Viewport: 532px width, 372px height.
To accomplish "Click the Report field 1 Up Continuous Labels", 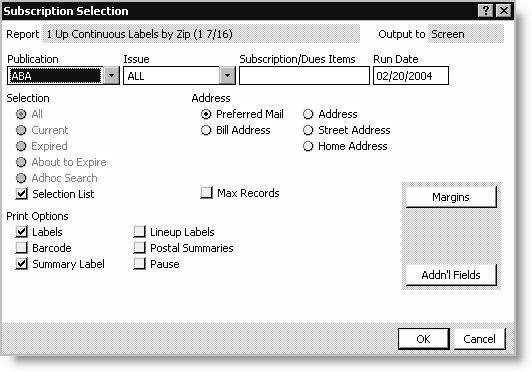I will (x=201, y=34).
